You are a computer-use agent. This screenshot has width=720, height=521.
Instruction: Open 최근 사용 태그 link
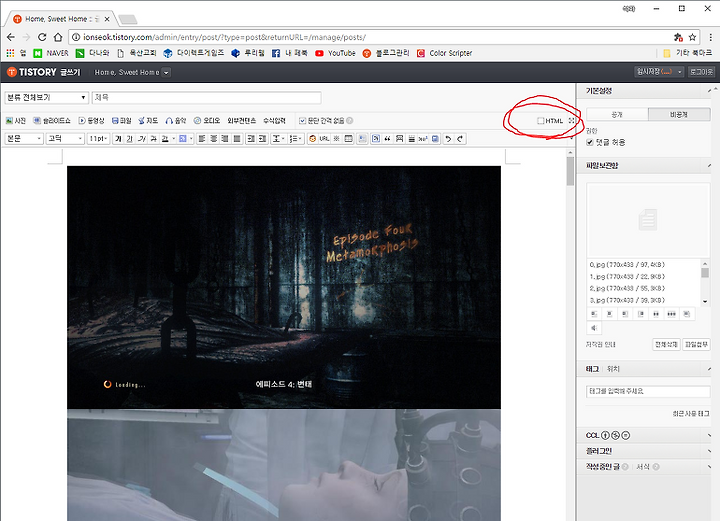[691, 414]
